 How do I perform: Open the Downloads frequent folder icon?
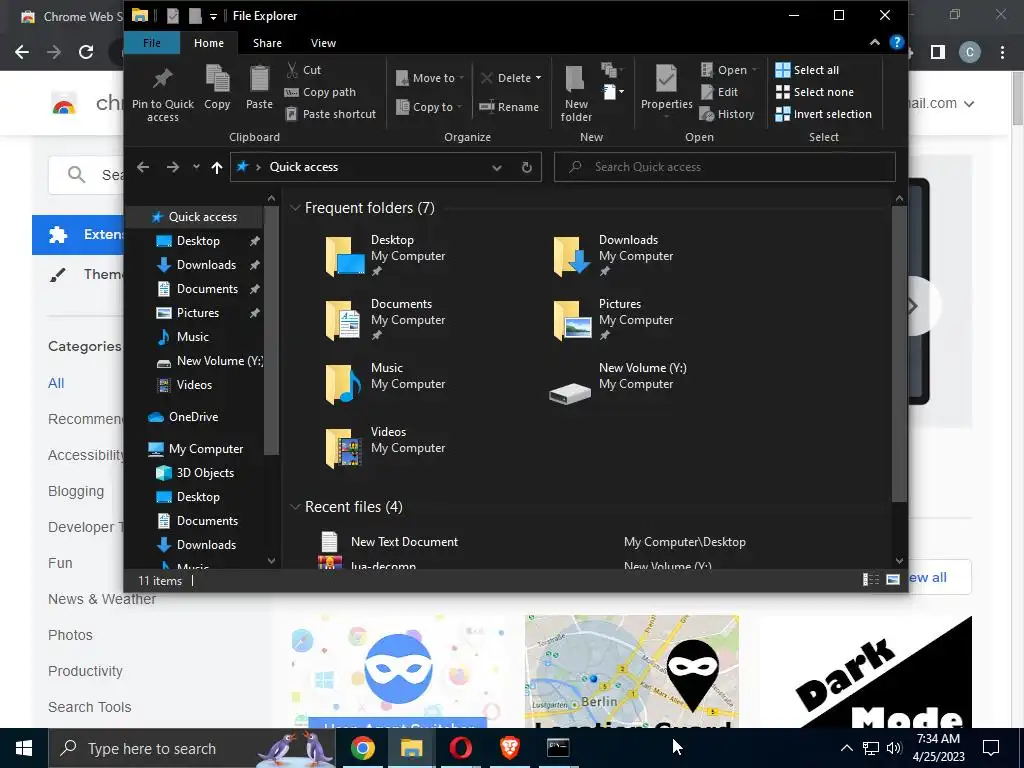(x=572, y=257)
